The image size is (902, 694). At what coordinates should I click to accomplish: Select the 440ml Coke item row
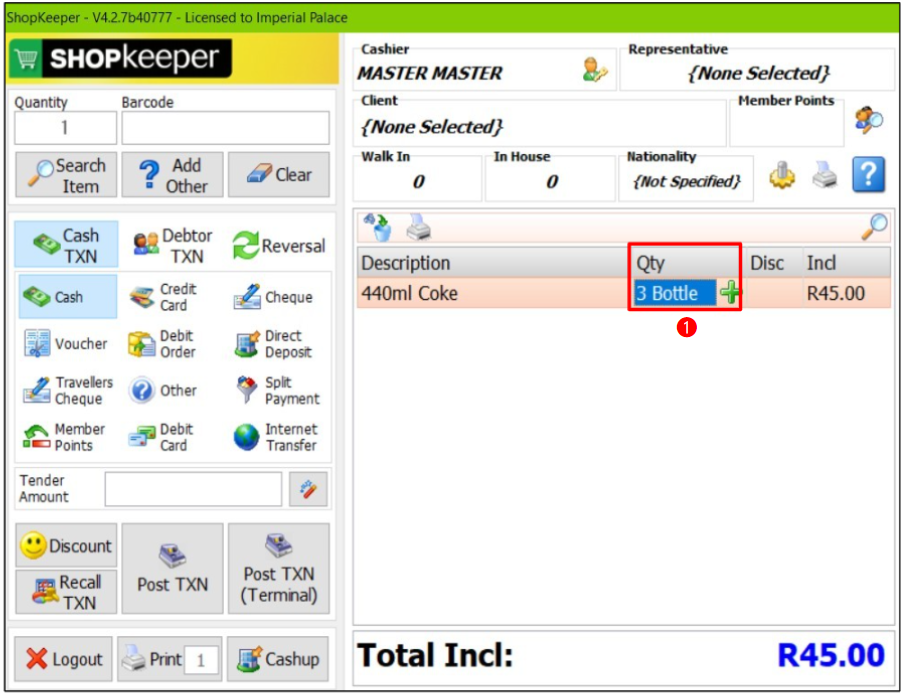pos(624,293)
